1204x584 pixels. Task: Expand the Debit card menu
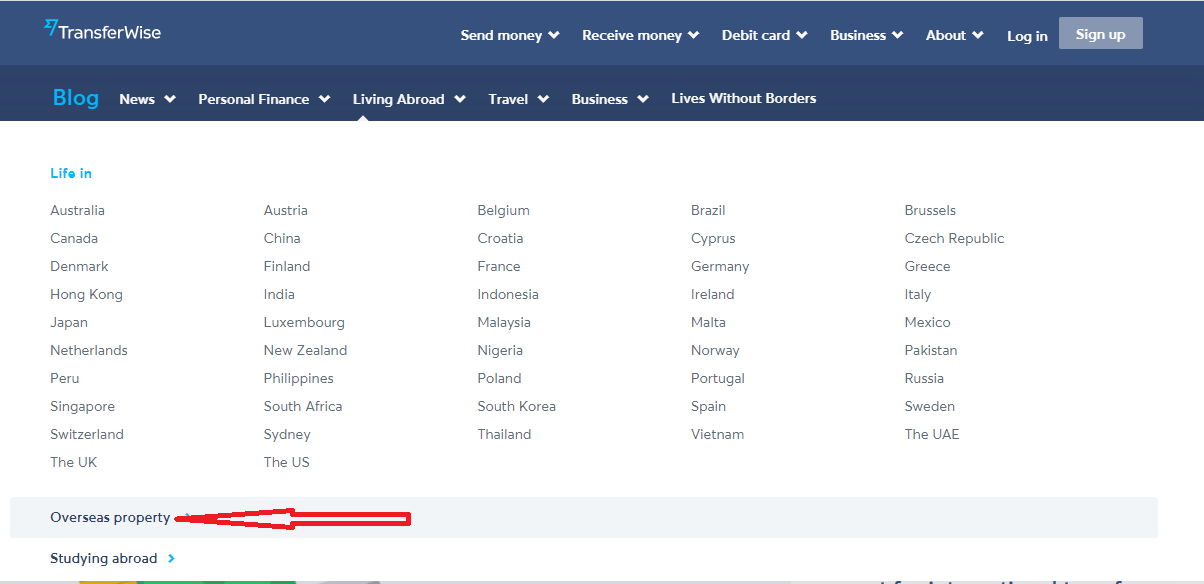(764, 35)
